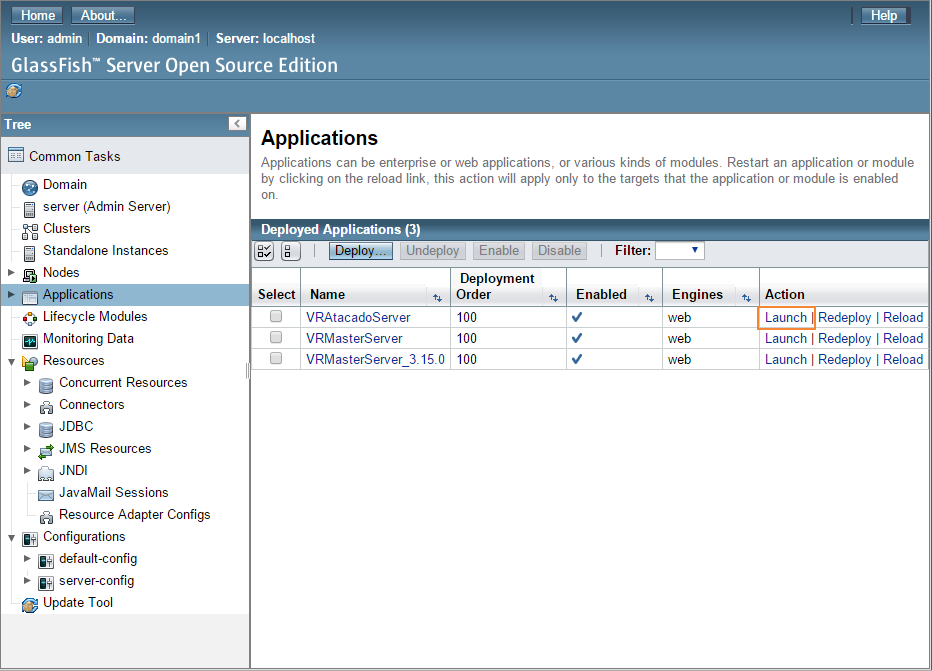Screen dimensions: 932x671
Task: Sort the table by Deployment Order
Action: 553,298
